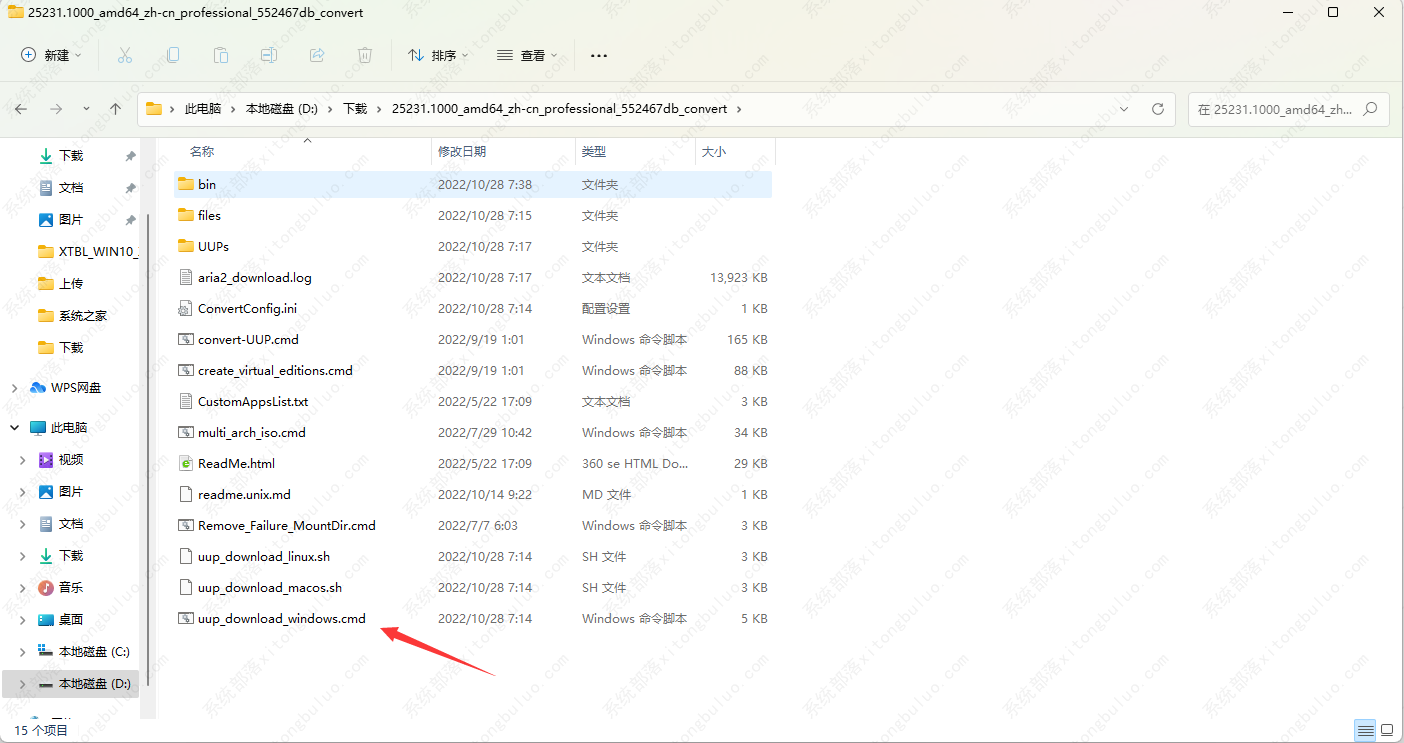Refresh the current folder view
Screen dimensions: 1404x743
tap(1158, 109)
